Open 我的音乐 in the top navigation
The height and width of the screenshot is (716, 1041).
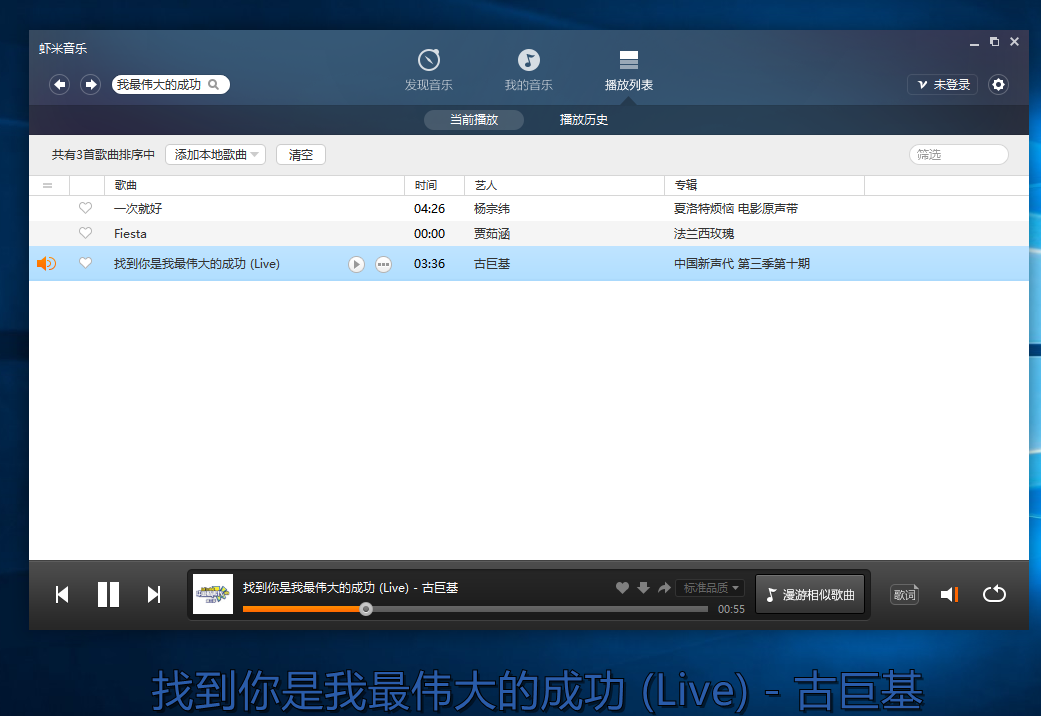tap(528, 68)
